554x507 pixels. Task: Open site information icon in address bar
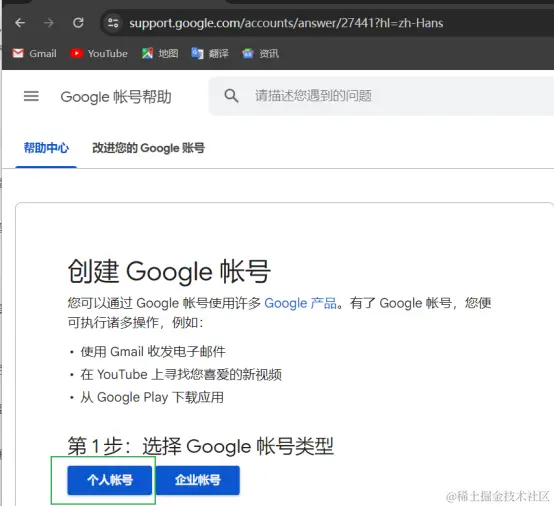(x=113, y=23)
